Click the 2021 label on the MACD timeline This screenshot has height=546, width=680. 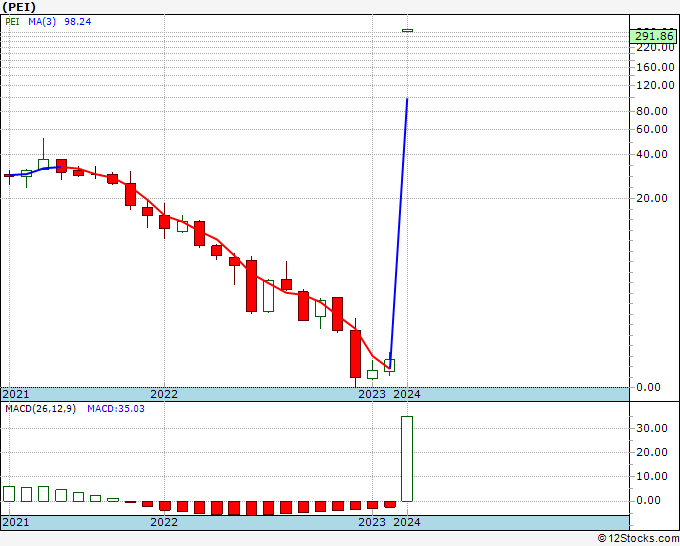point(16,522)
